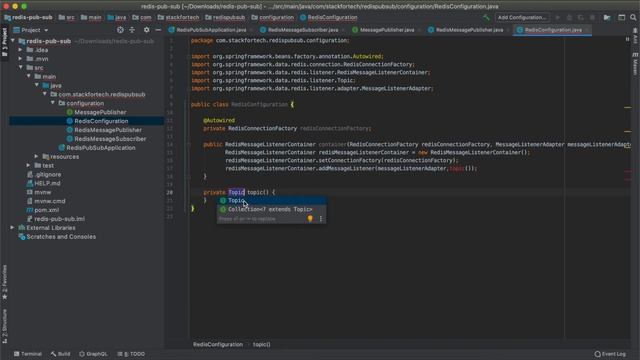
Task: Collapse the main folder
Action: pyautogui.click(x=29, y=76)
